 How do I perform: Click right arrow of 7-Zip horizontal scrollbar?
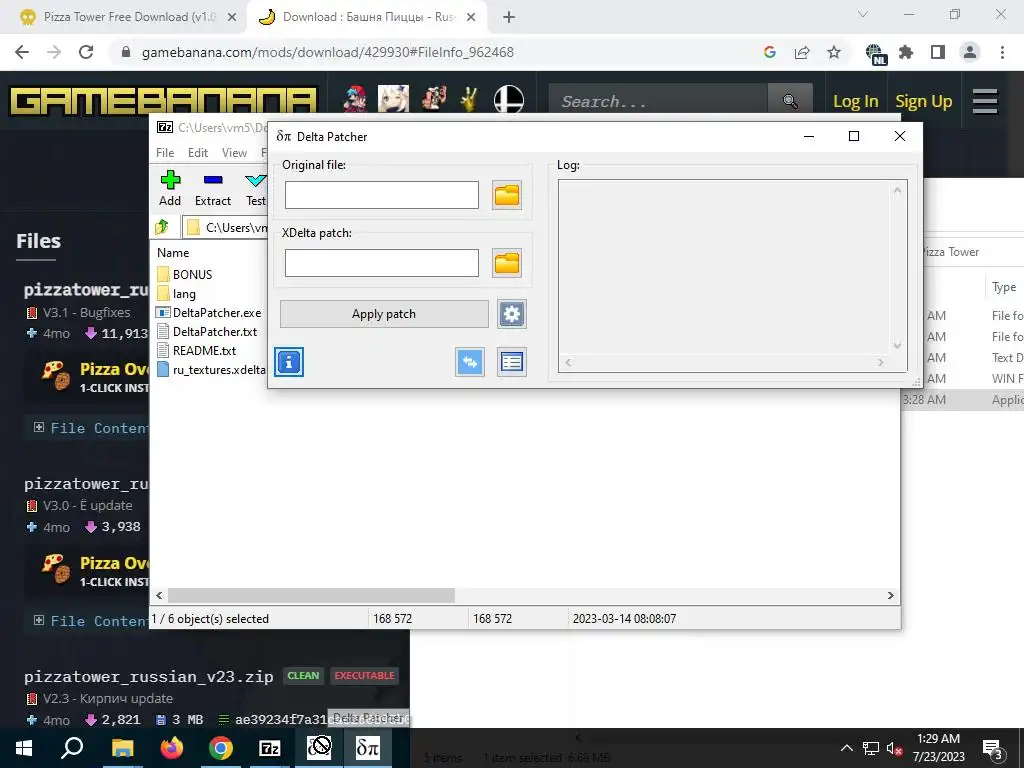click(x=891, y=596)
